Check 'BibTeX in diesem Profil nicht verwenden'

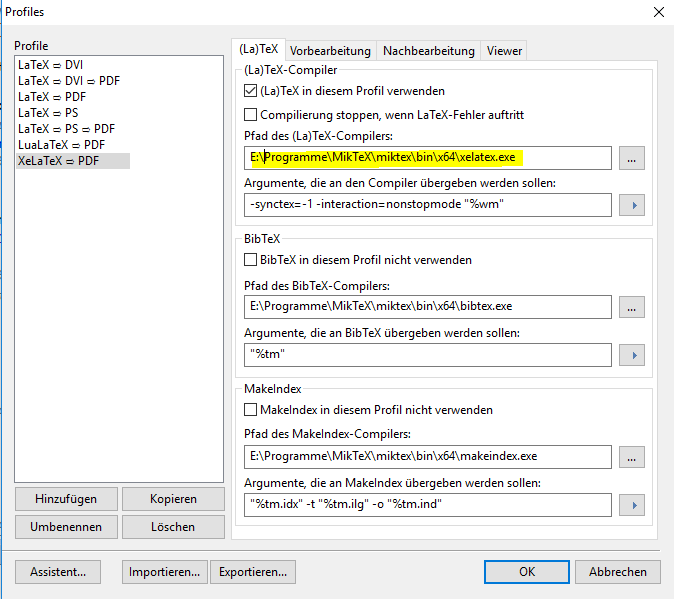point(251,260)
